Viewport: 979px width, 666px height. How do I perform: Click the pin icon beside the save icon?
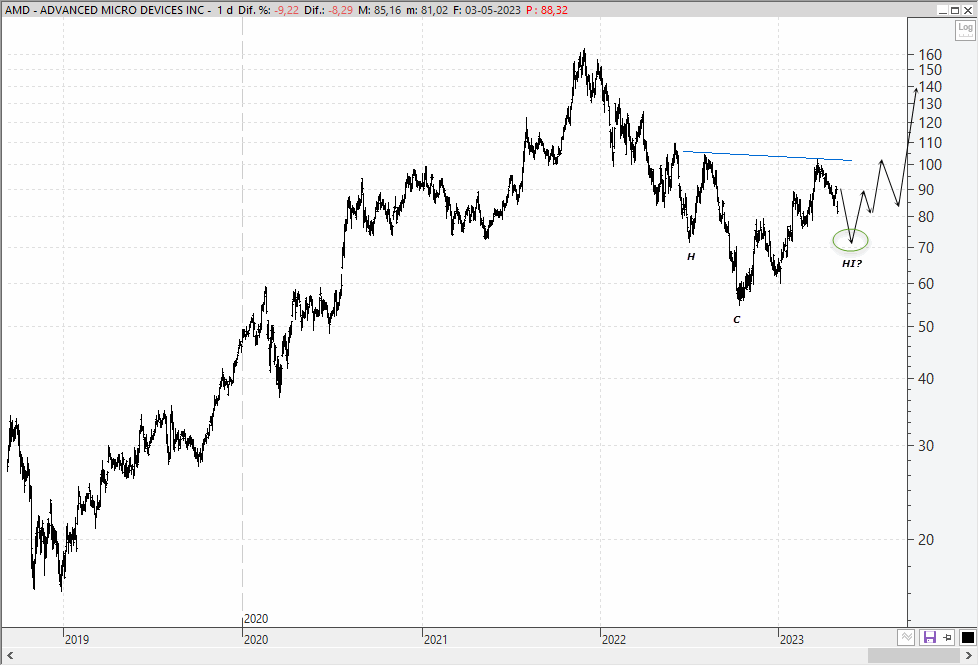(948, 637)
